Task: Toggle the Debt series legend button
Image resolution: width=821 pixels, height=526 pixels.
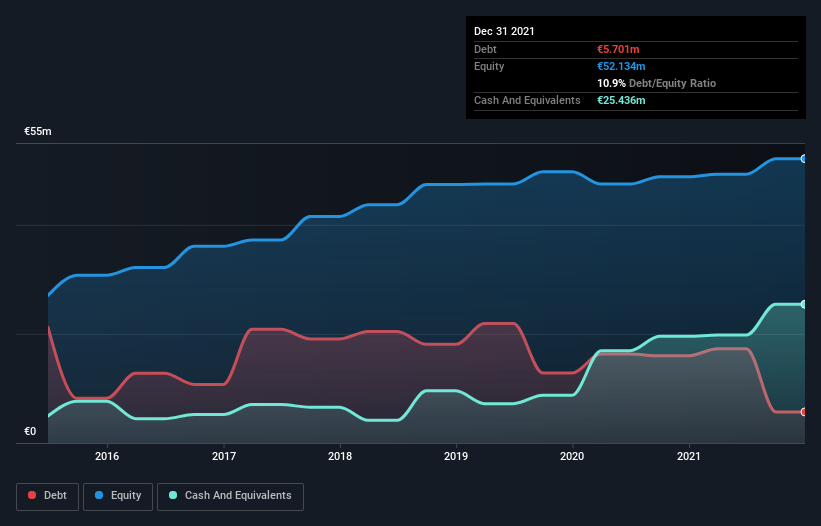Action: (x=48, y=496)
